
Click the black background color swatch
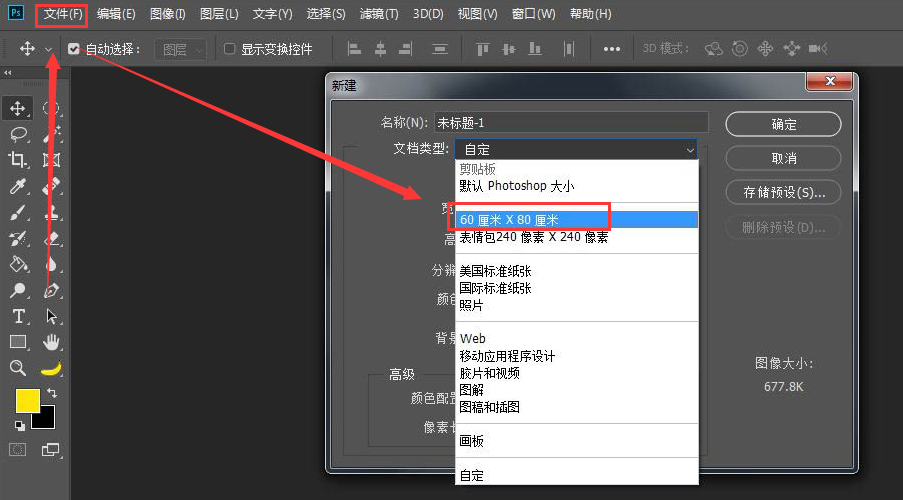(x=47, y=419)
